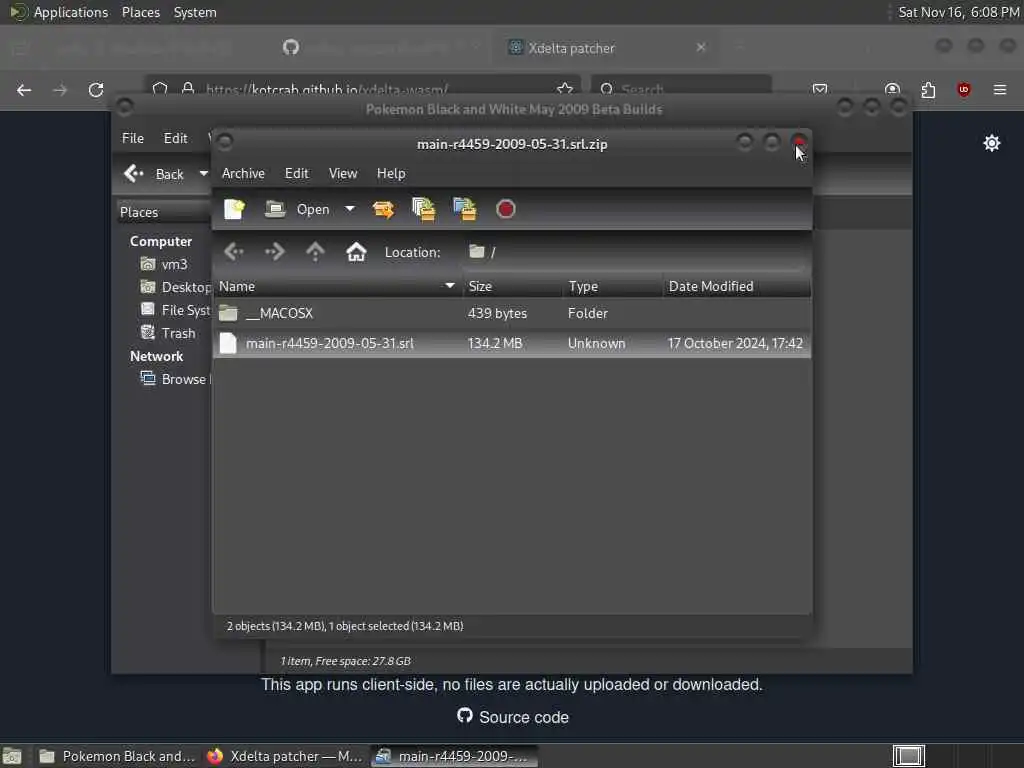Switch to Pokemon Black and... taskbar window
This screenshot has height=768, width=1024.
118,756
